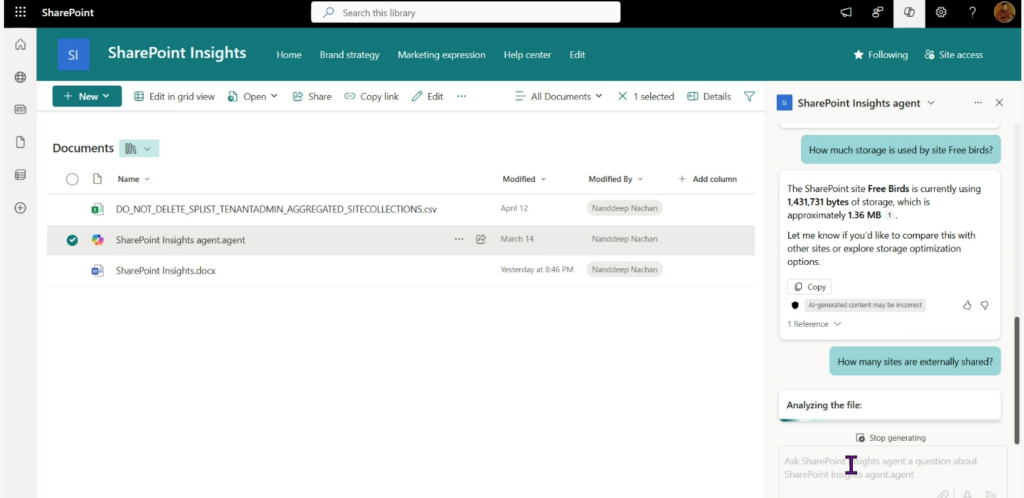The width and height of the screenshot is (1024, 498).
Task: Open the app launcher waffle icon
Action: 20,12
